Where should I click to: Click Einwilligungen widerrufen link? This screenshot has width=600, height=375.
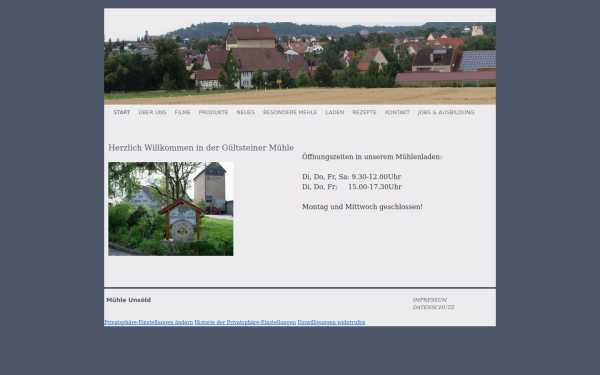pyautogui.click(x=331, y=322)
